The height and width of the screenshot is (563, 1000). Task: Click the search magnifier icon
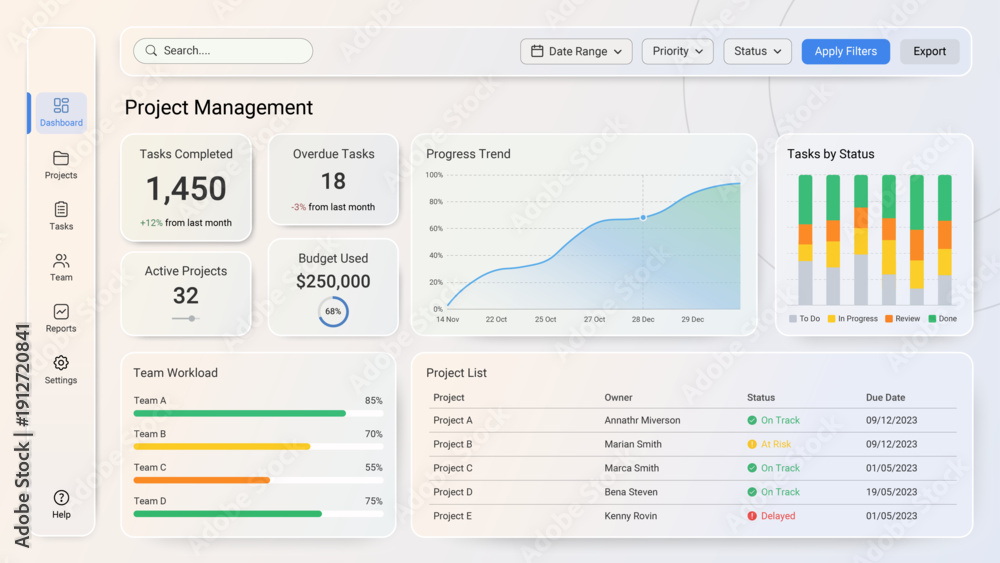(x=151, y=50)
